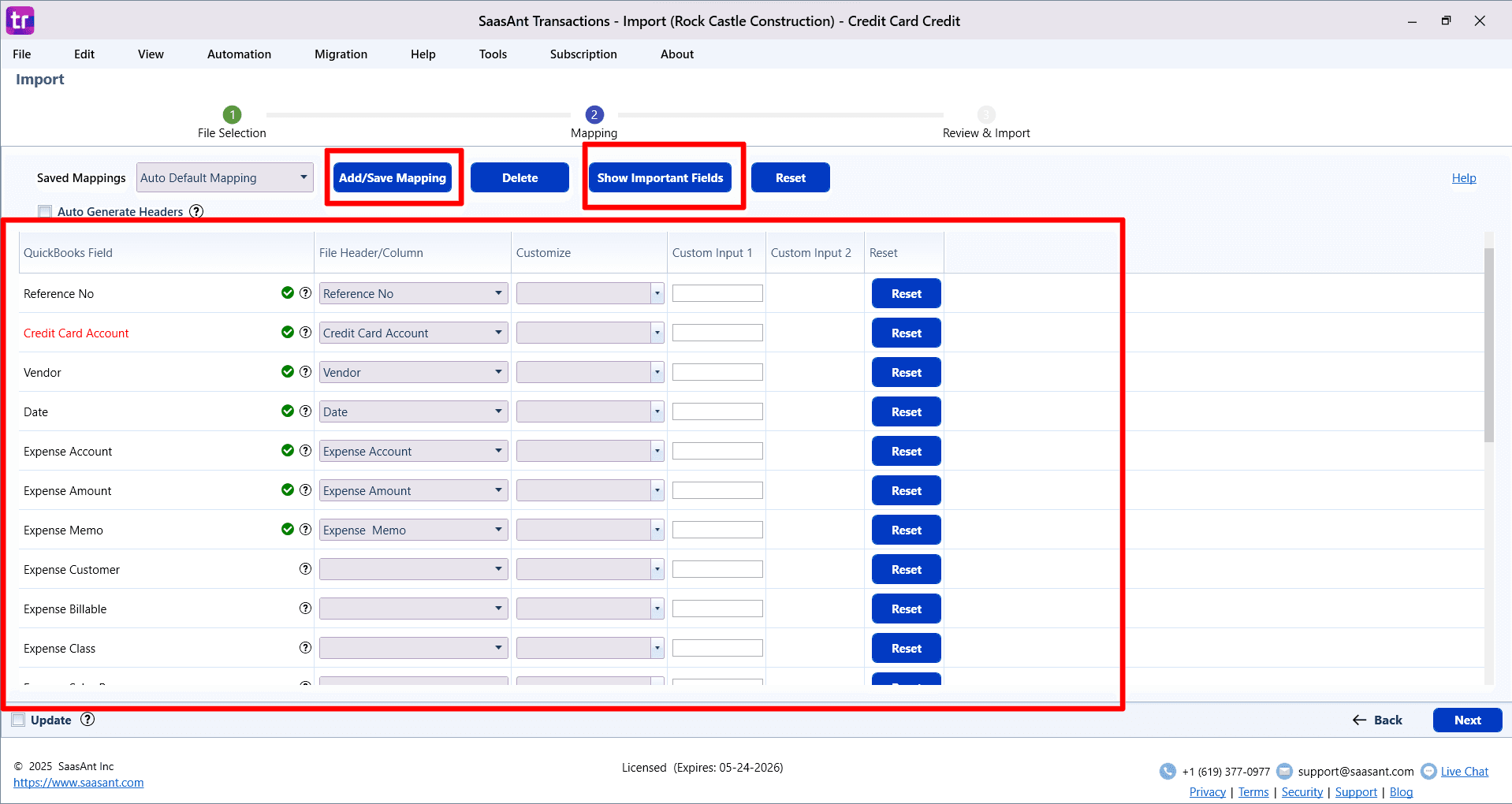
Task: Click Next button
Action: [1467, 720]
